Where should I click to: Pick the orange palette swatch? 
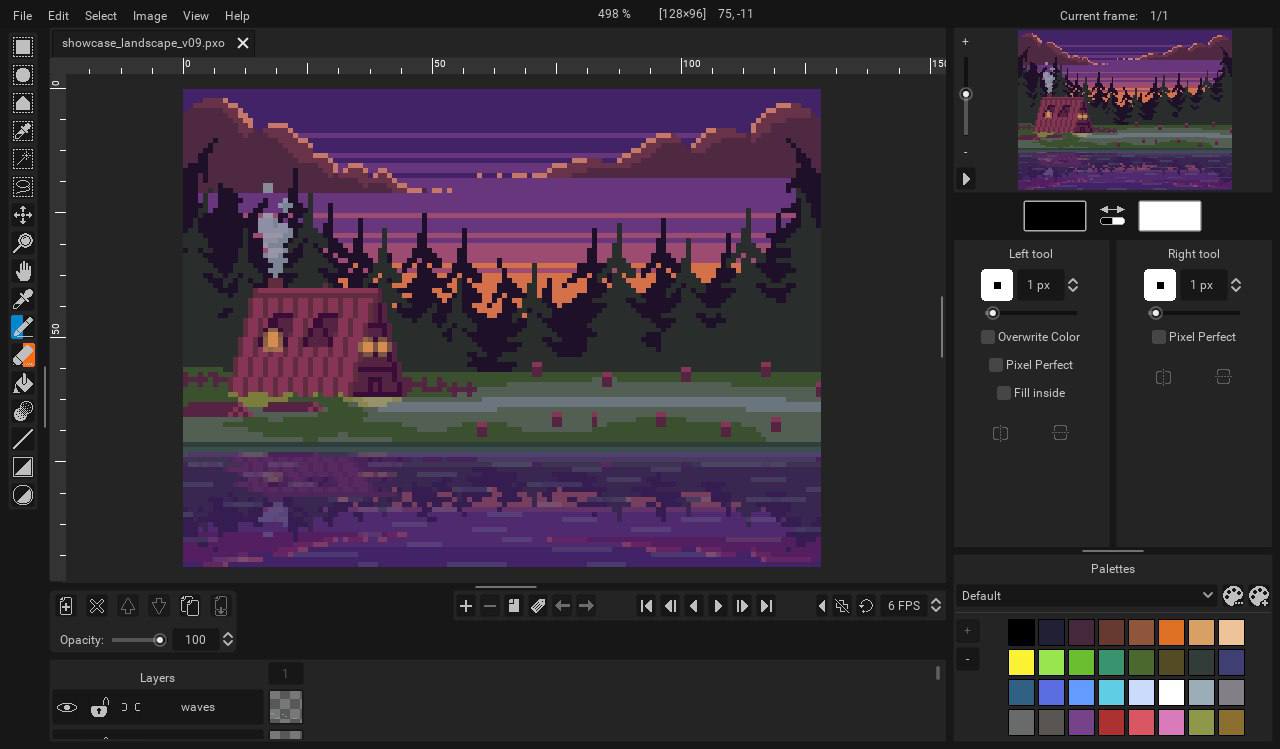tap(1171, 632)
